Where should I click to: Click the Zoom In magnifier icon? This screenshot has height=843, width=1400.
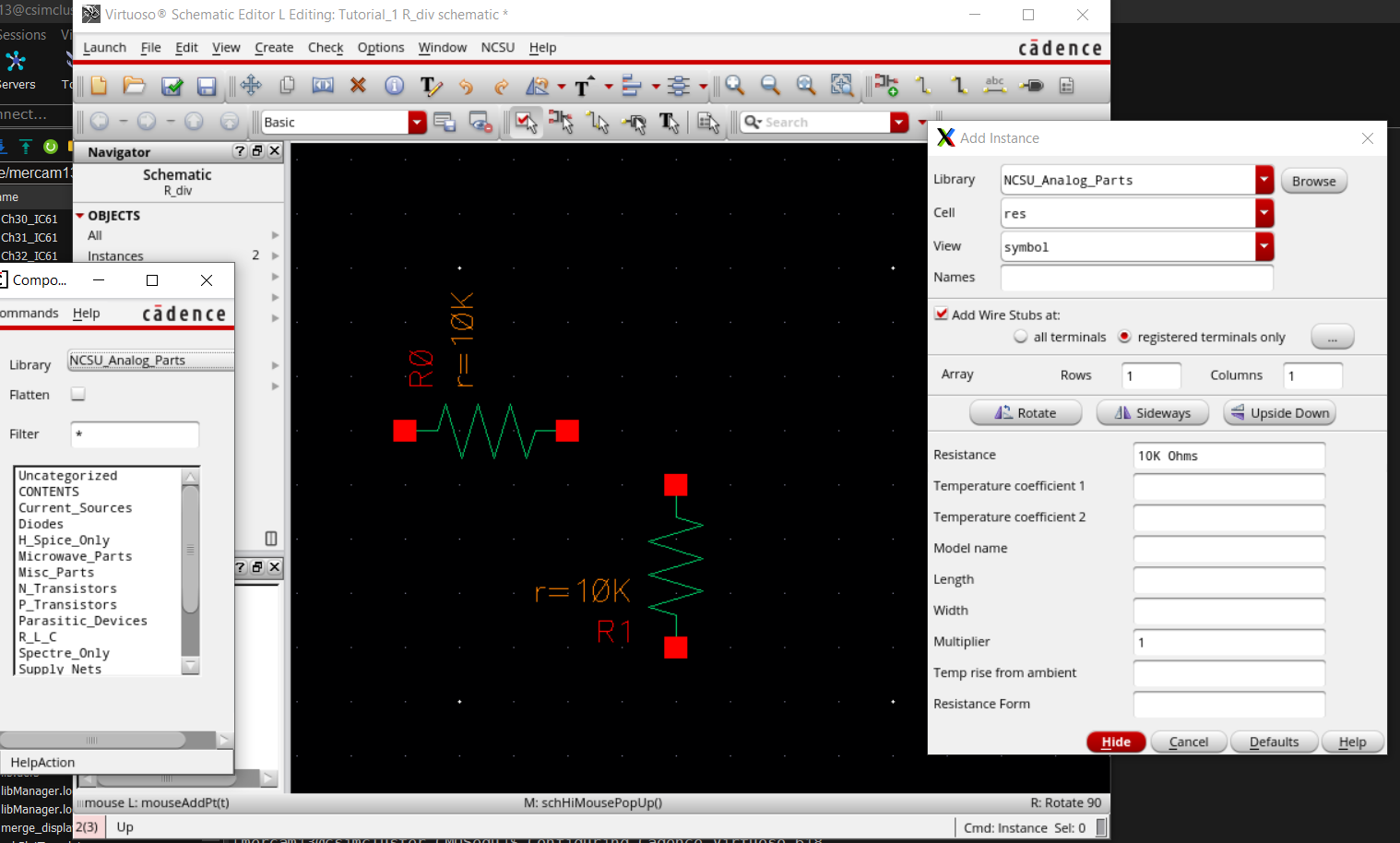pos(735,86)
